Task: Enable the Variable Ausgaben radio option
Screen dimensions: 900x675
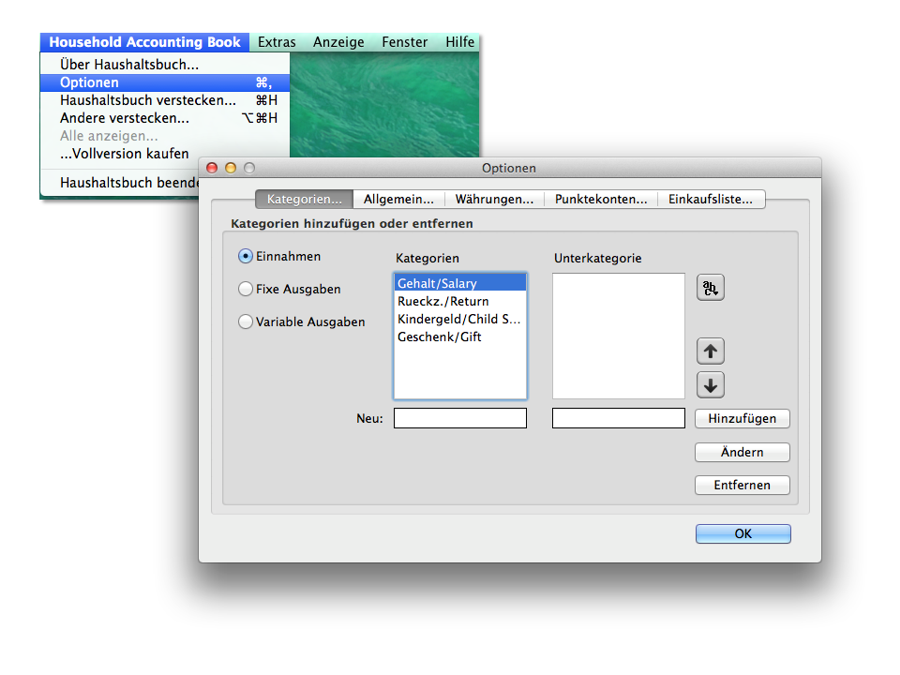Action: point(246,322)
